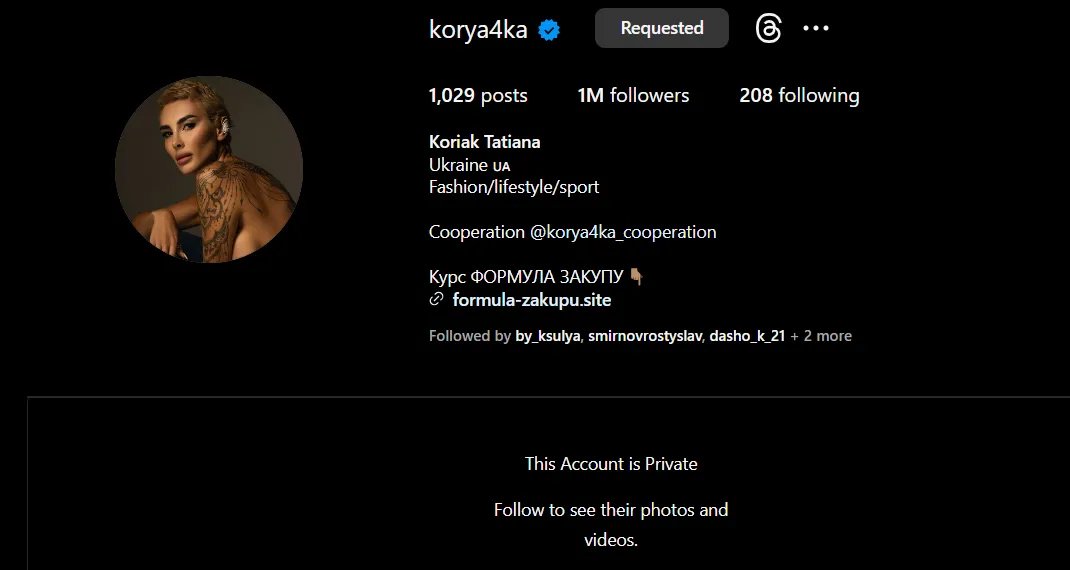Viewport: 1070px width, 570px height.
Task: Open the formula-zakupu.site website link
Action: [x=532, y=300]
